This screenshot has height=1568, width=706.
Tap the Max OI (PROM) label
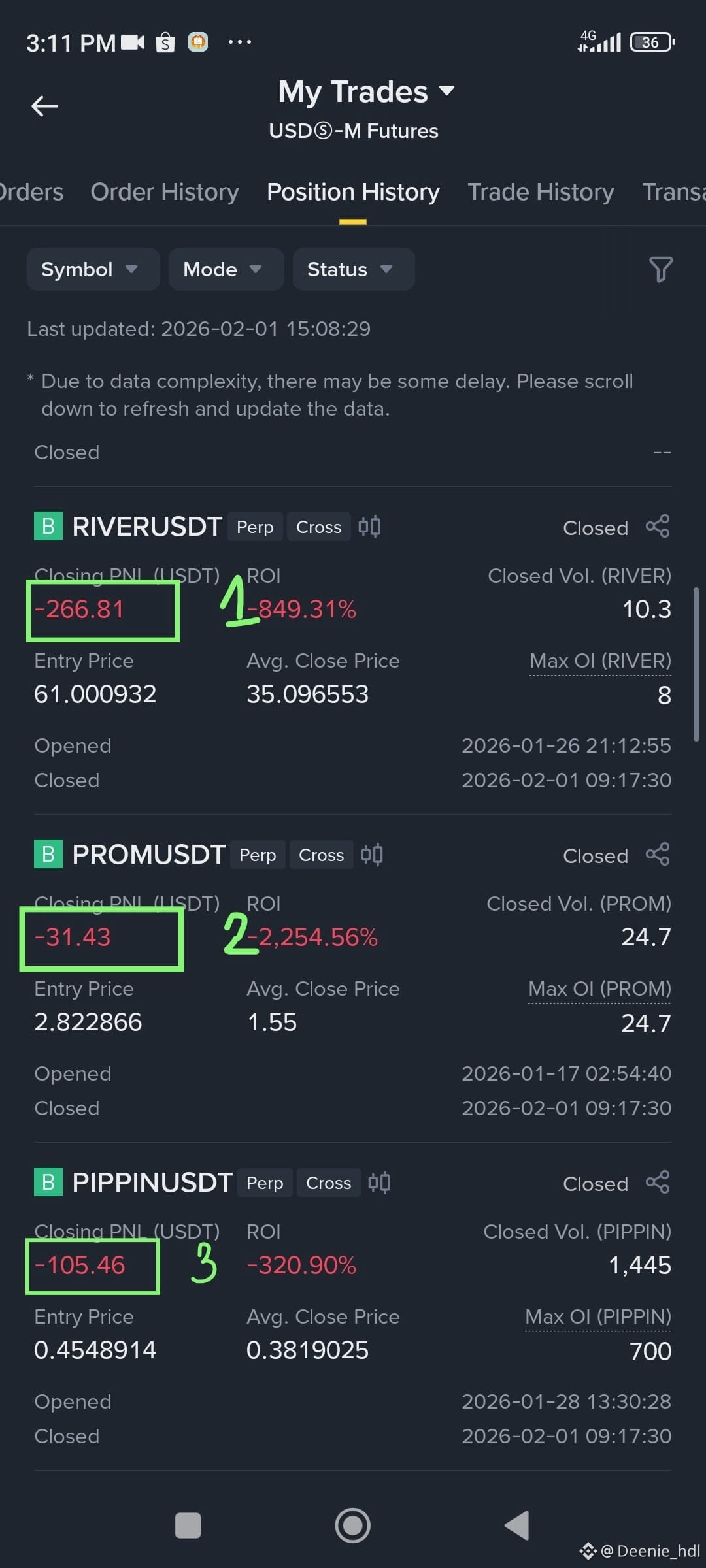point(599,989)
